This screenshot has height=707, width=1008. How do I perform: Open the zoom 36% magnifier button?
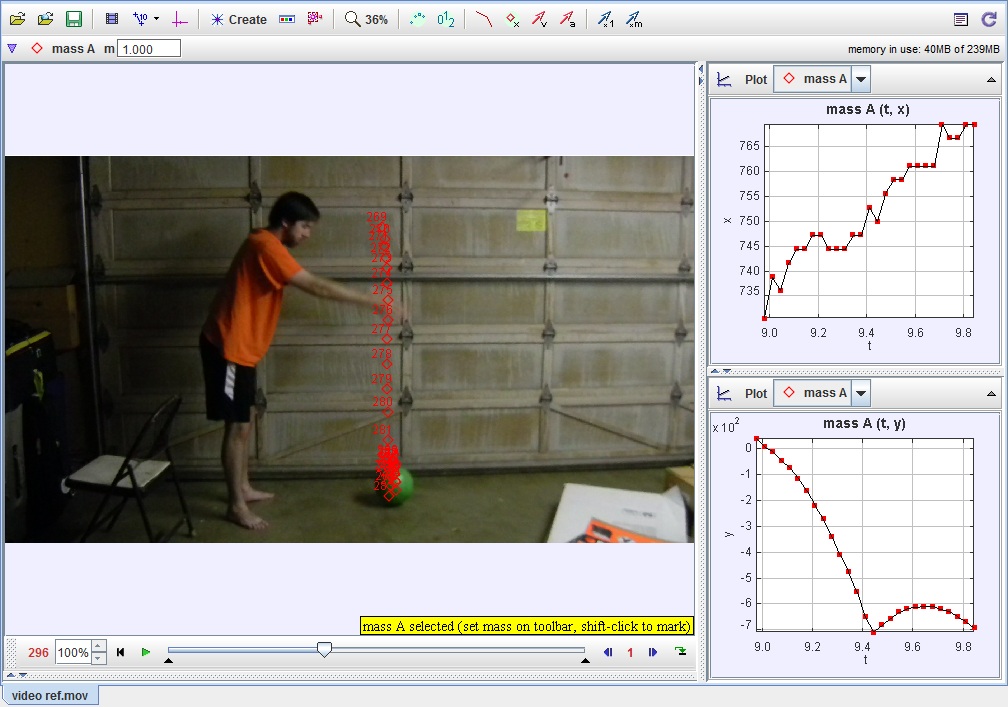(x=366, y=19)
